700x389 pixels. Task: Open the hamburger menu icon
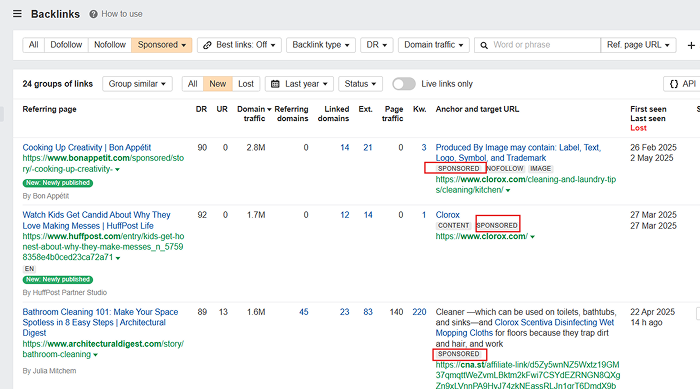(x=17, y=14)
